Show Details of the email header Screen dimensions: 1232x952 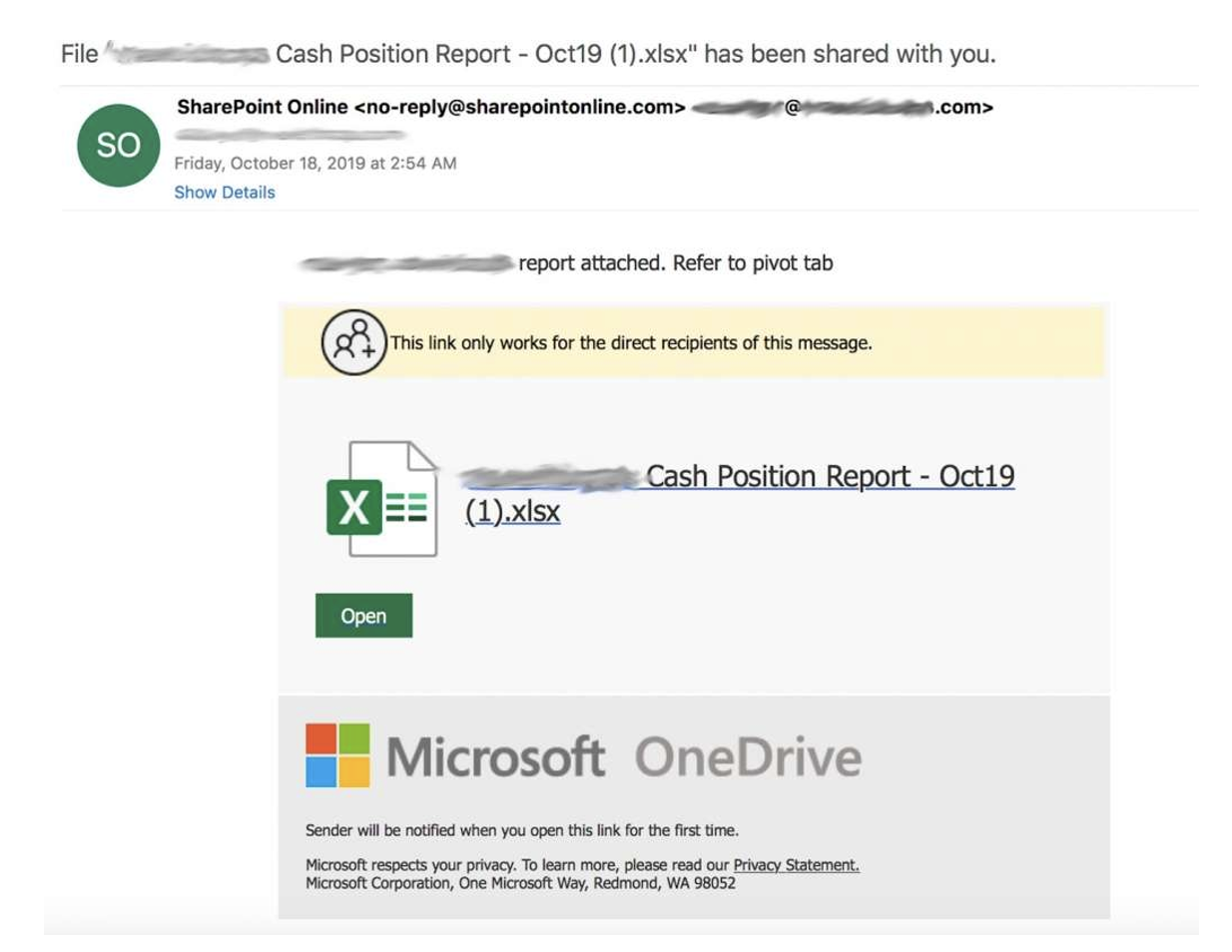point(225,193)
